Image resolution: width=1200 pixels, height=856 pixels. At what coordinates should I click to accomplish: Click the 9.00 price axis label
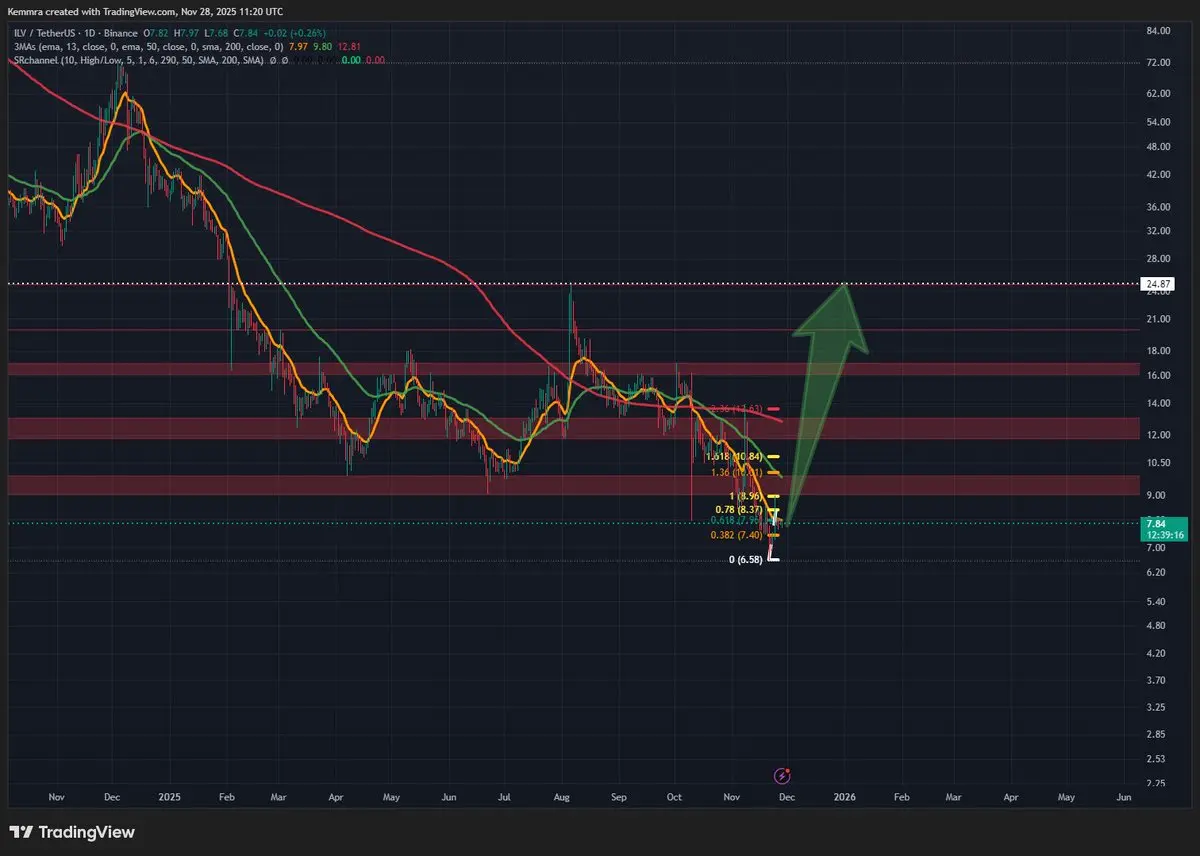click(1157, 495)
